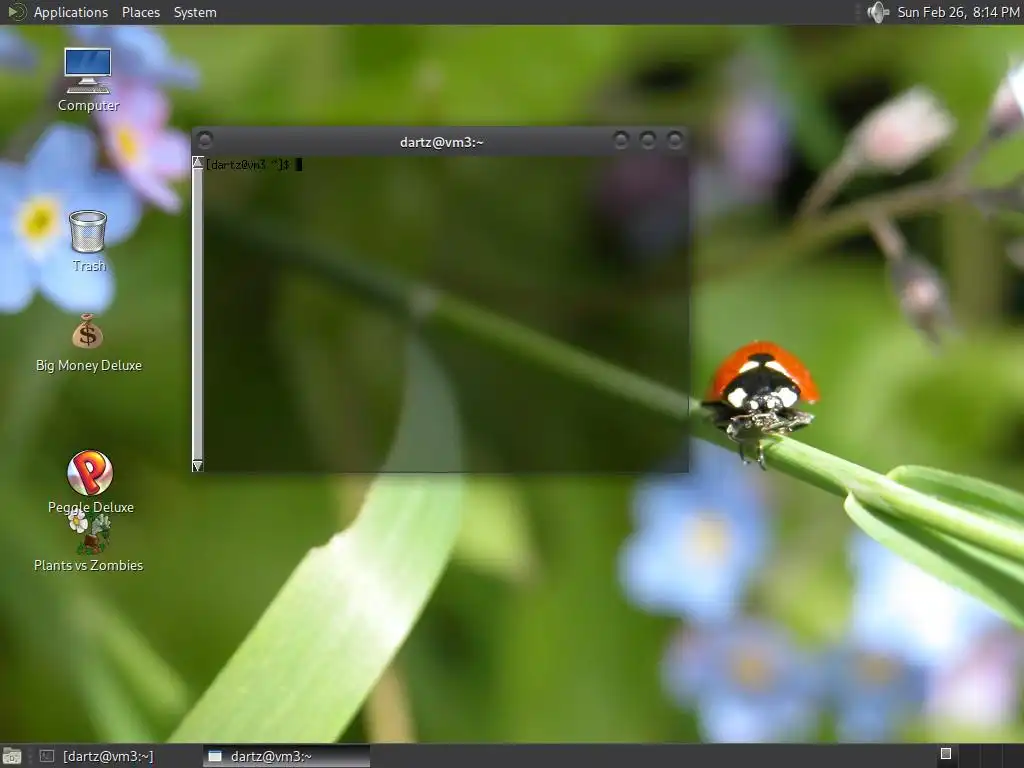Click the active dartz@vm3:~ taskbar button
Viewport: 1024px width, 768px height.
tap(286, 756)
